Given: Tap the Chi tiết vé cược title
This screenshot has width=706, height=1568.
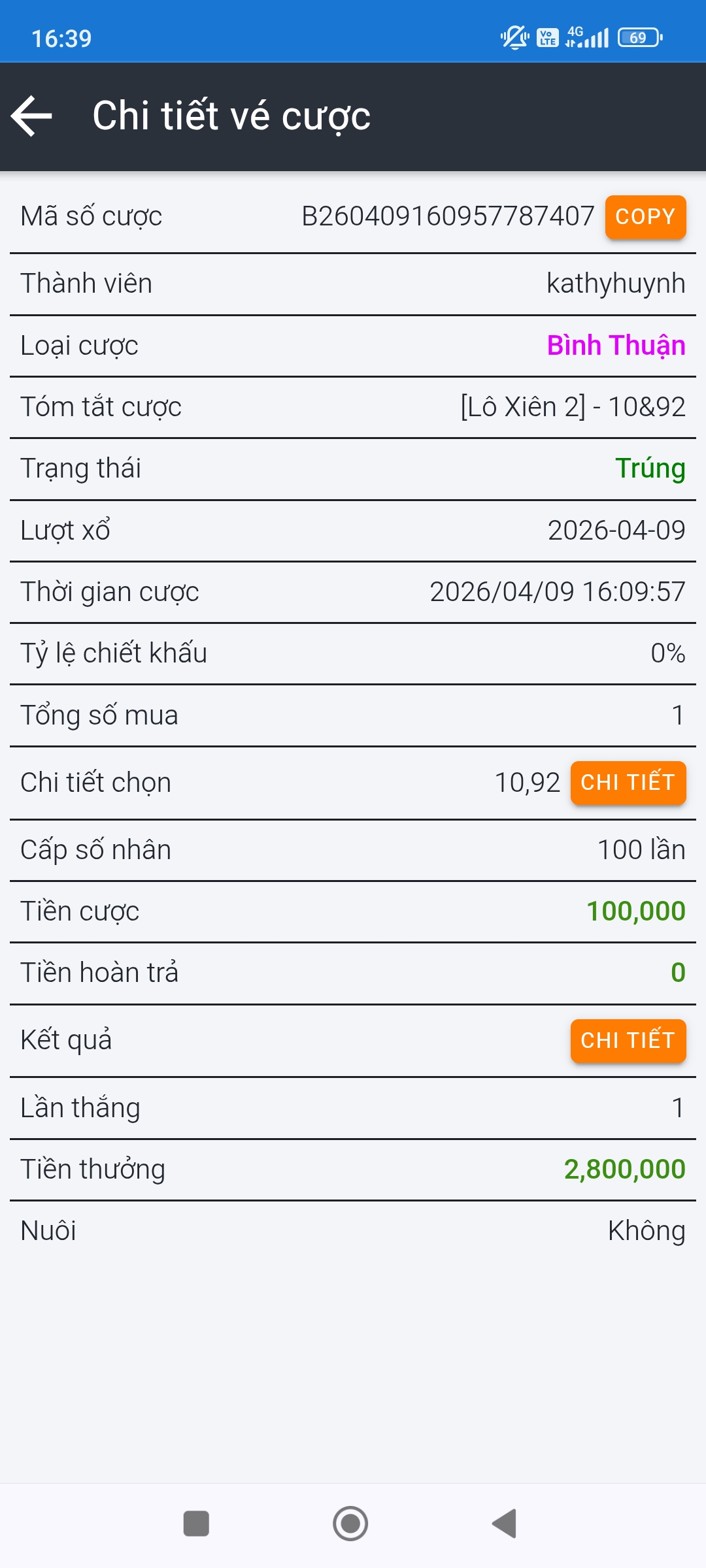Looking at the screenshot, I should point(231,116).
